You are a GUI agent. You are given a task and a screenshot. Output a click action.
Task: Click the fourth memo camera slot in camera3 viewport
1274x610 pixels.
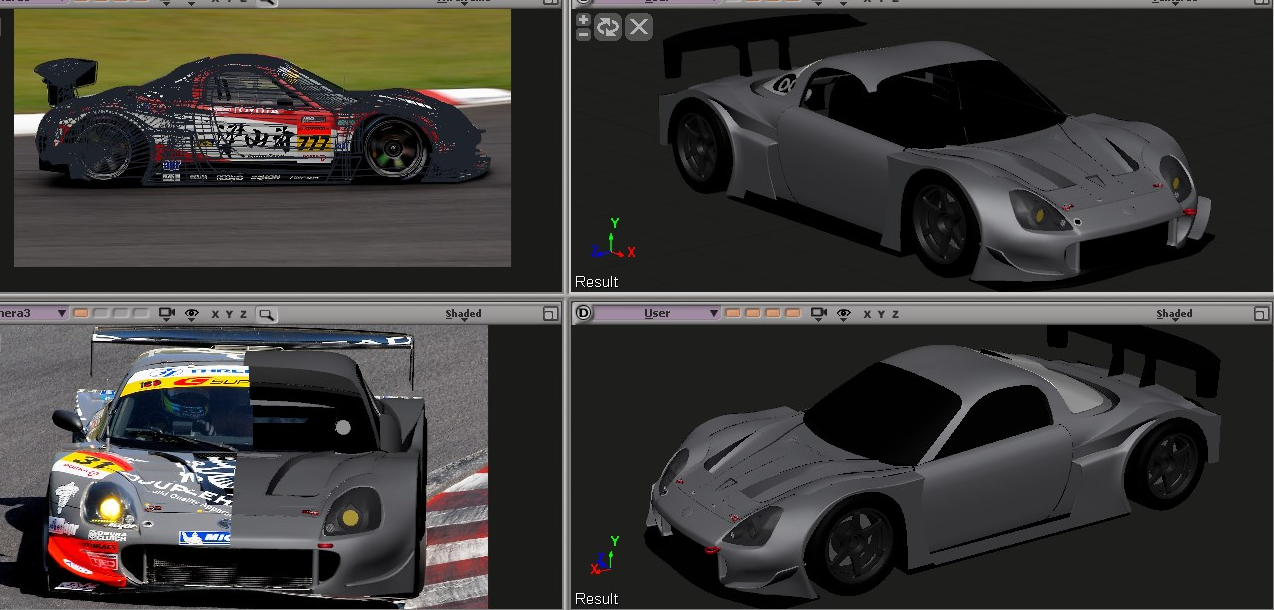coord(141,313)
